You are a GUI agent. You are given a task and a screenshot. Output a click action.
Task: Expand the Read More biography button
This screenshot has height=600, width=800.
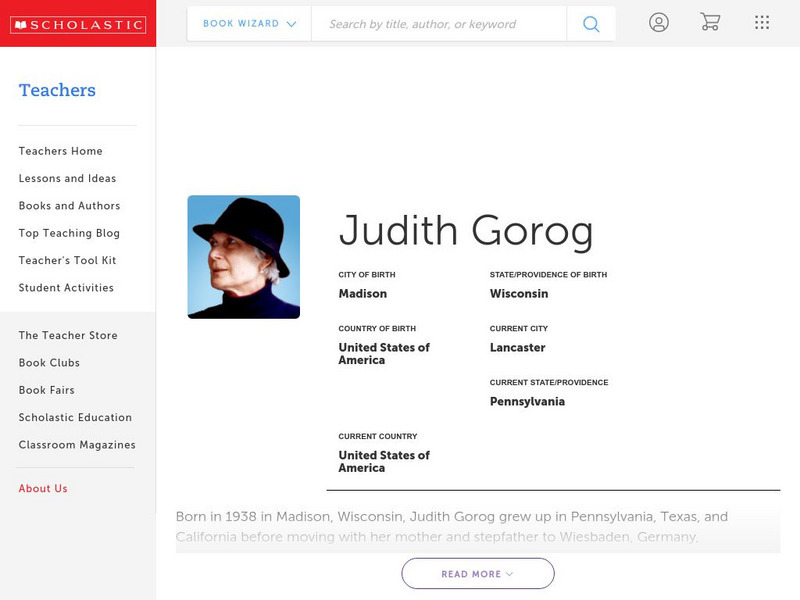[x=478, y=574]
